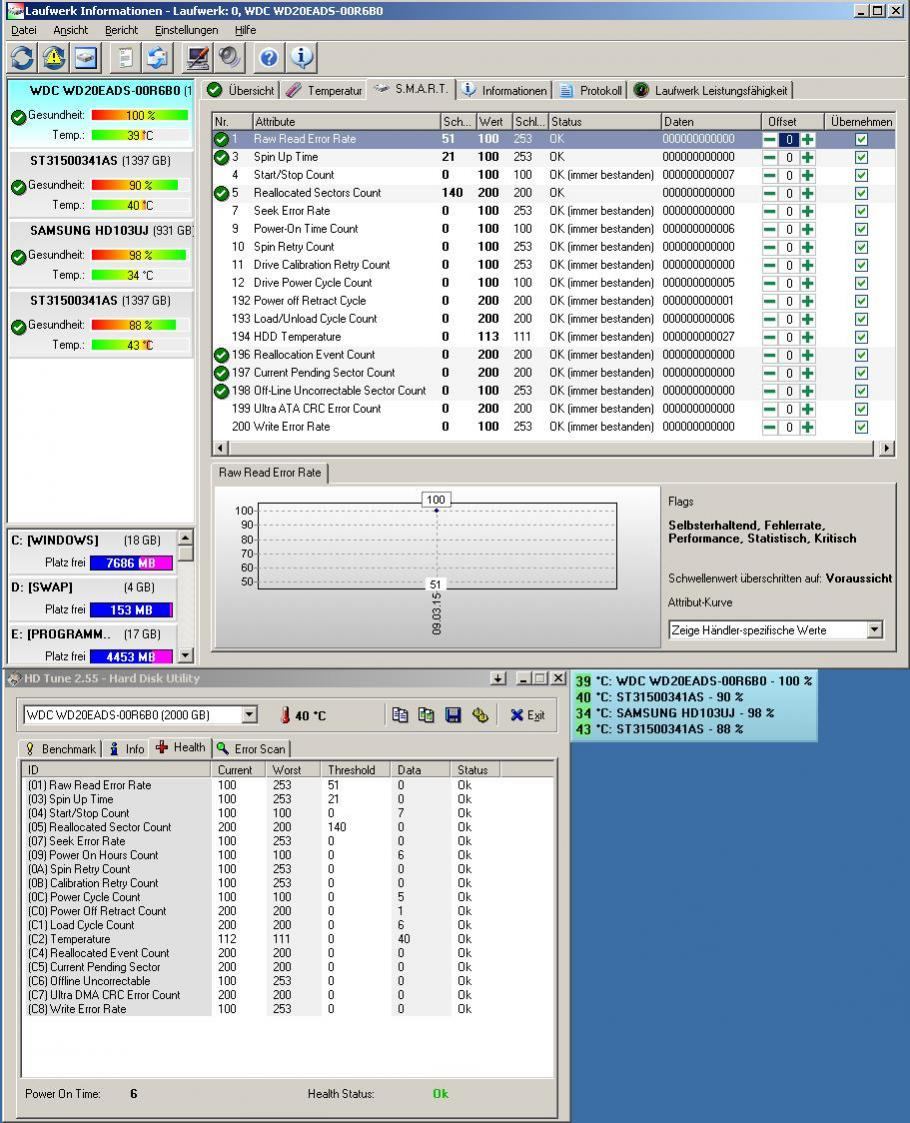Click green plus in HDD Temperature row
Image resolution: width=910 pixels, height=1123 pixels.
[x=808, y=337]
